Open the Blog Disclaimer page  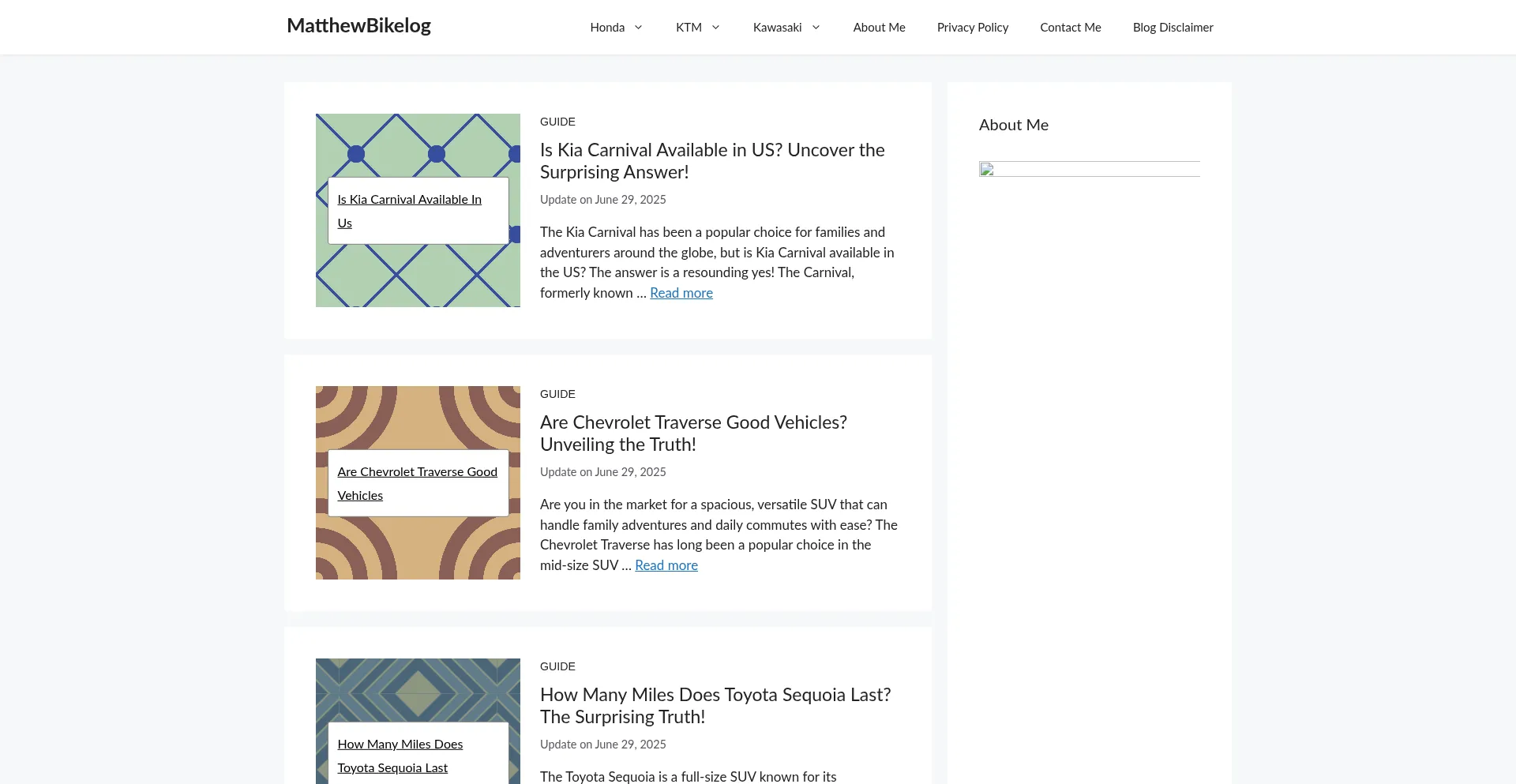coord(1173,28)
